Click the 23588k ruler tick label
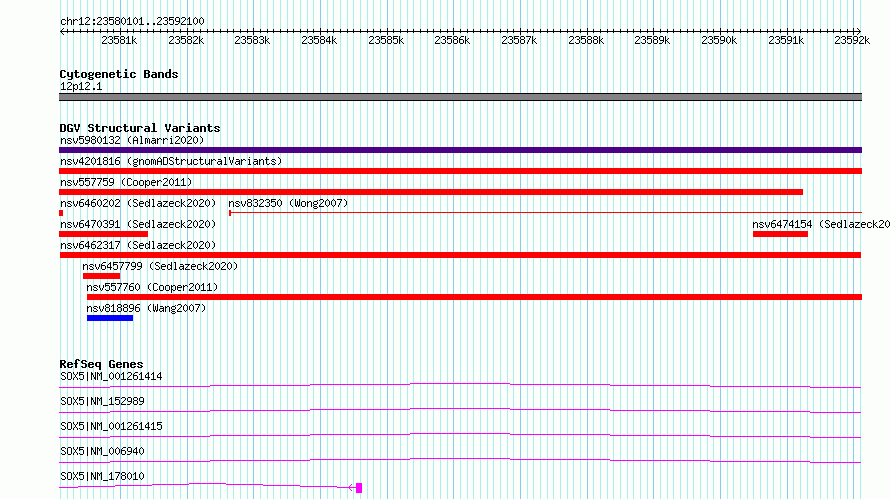The image size is (890, 499). (x=586, y=40)
